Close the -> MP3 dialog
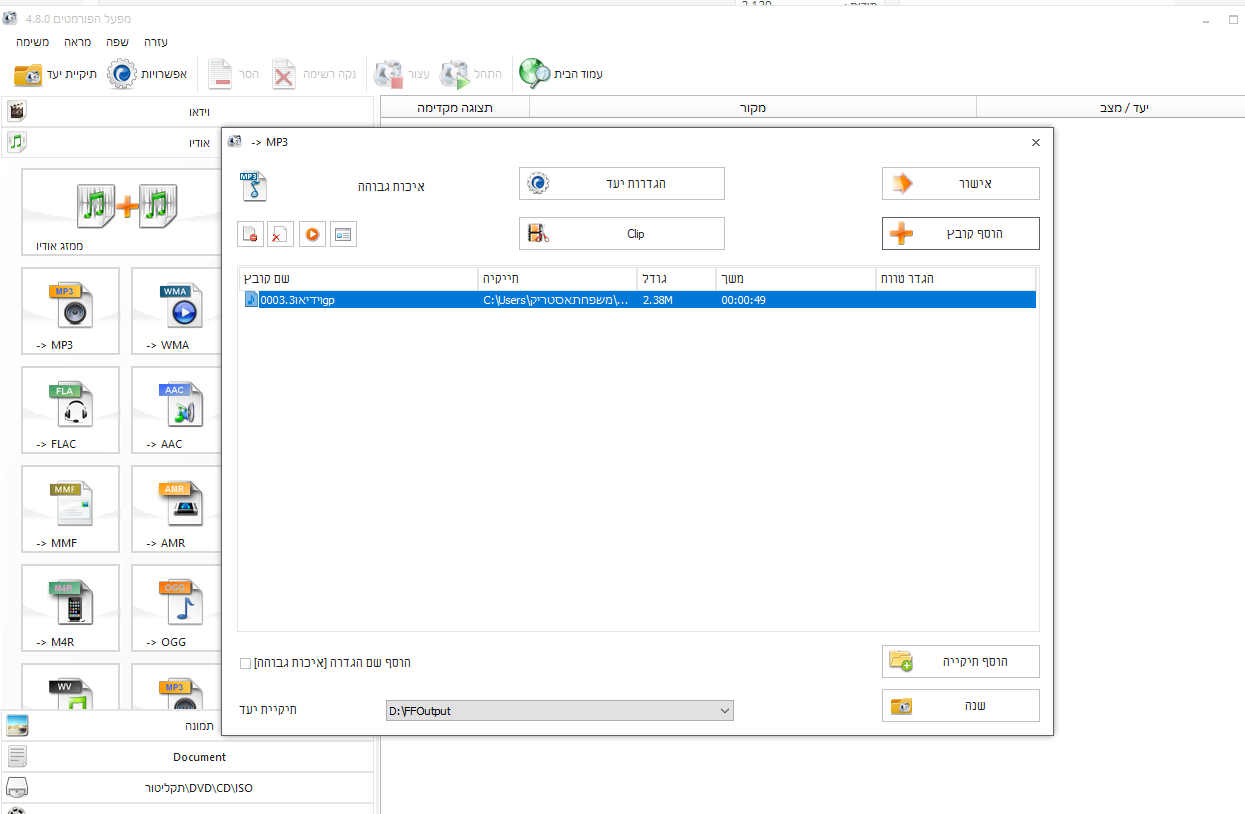This screenshot has height=814, width=1245. tap(1035, 142)
